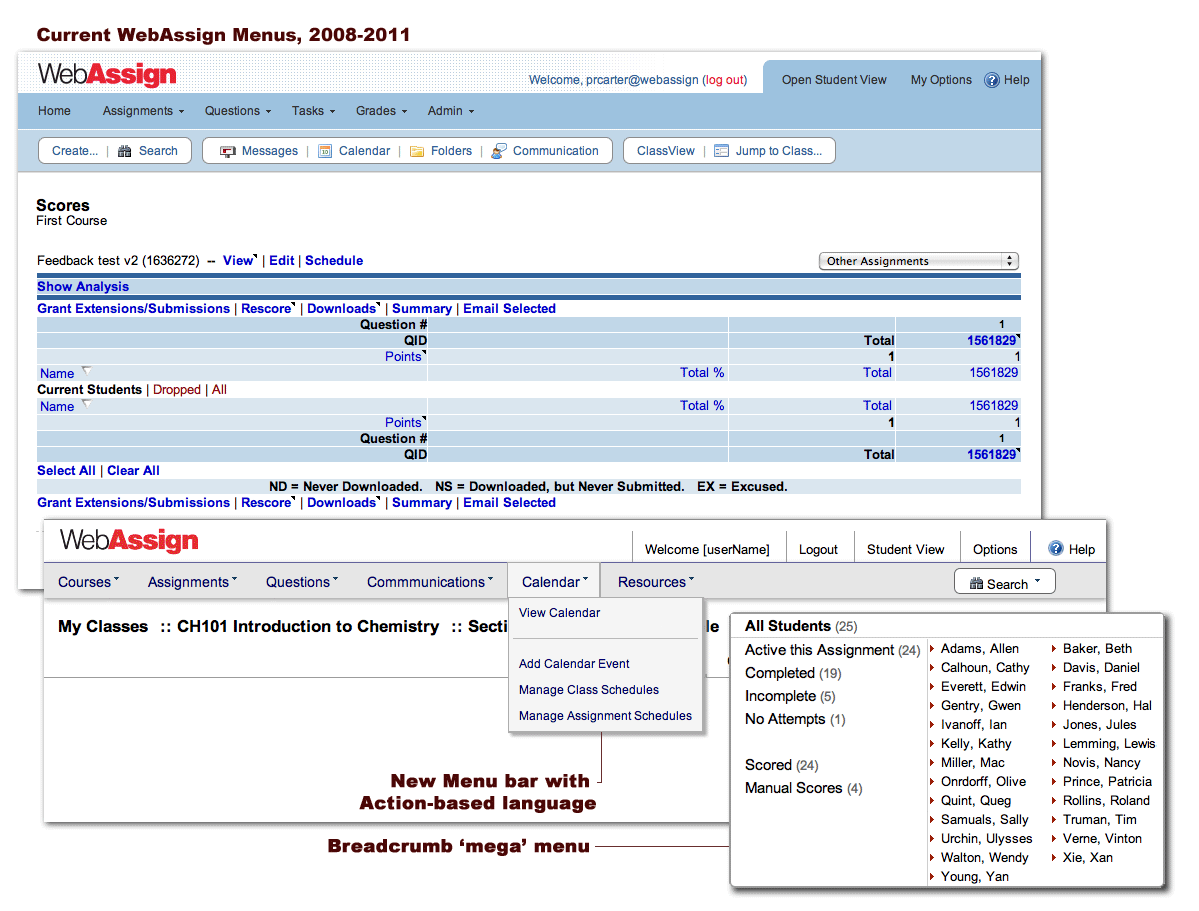Click Logout in the new header

818,549
